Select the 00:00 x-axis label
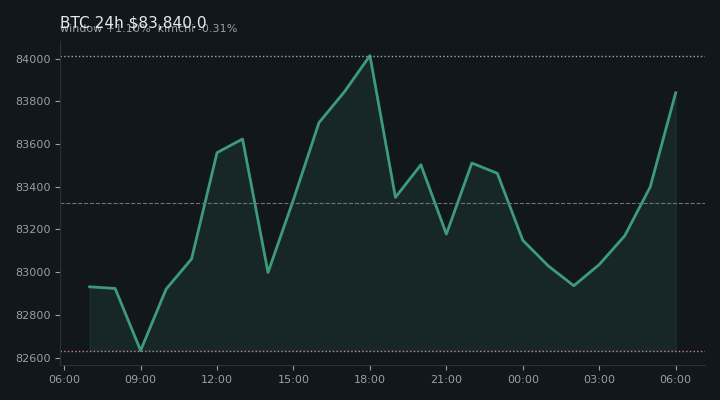Screen dimensions: 720x400 point(523,379)
